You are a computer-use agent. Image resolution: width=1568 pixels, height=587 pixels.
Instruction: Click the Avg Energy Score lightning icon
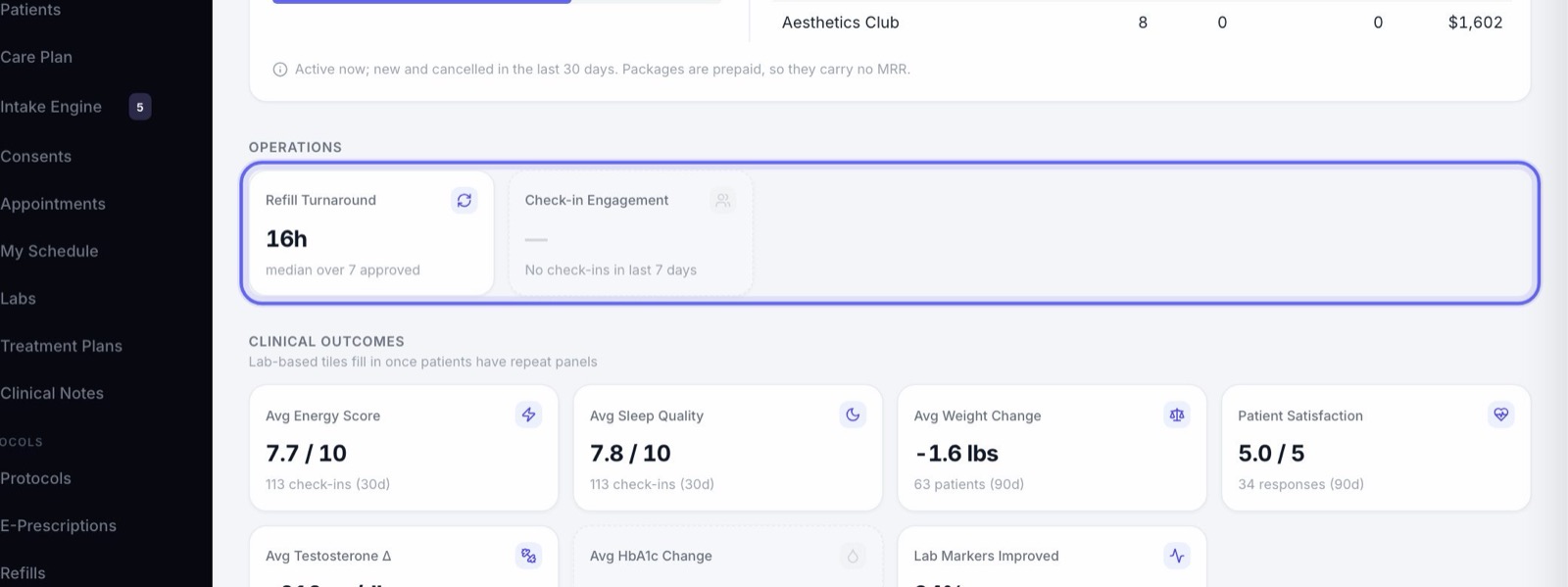coord(529,415)
